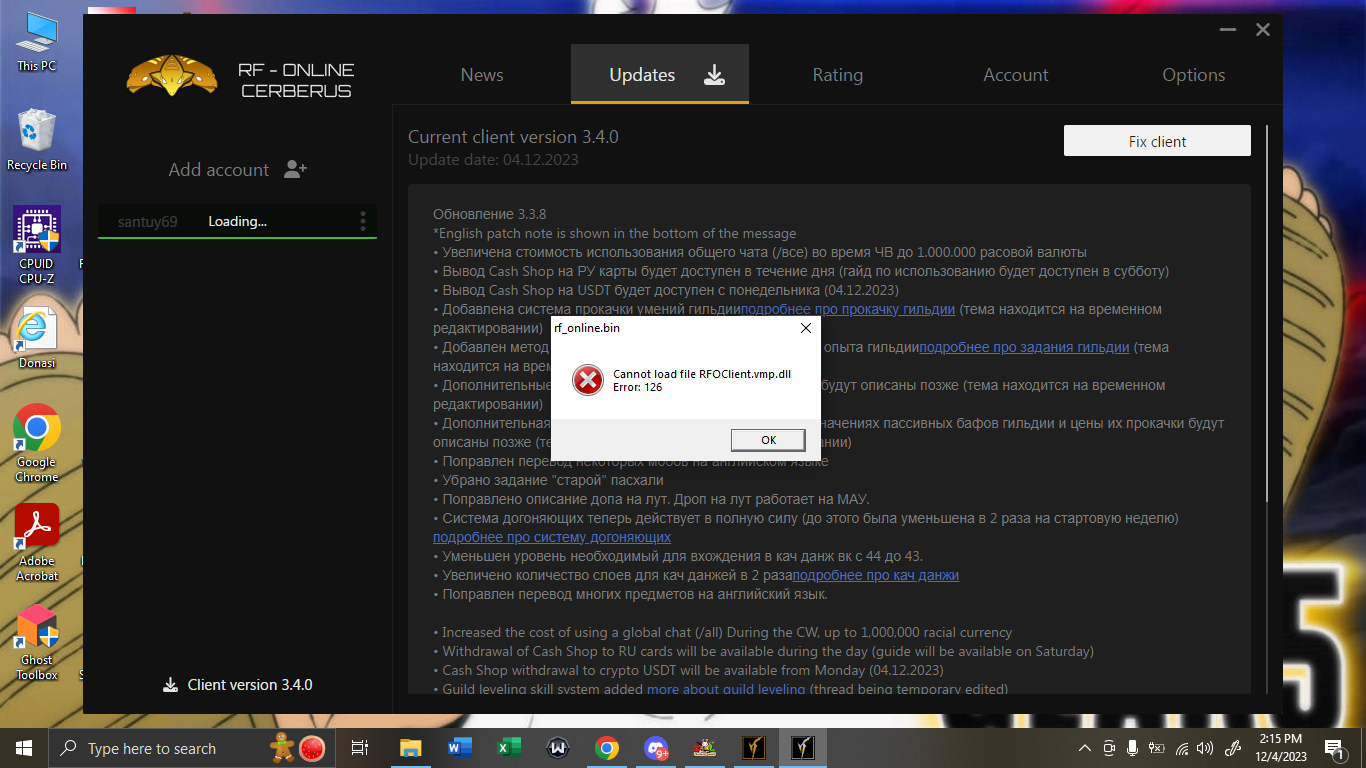1366x768 pixels.
Task: Open the News tab
Action: point(482,75)
